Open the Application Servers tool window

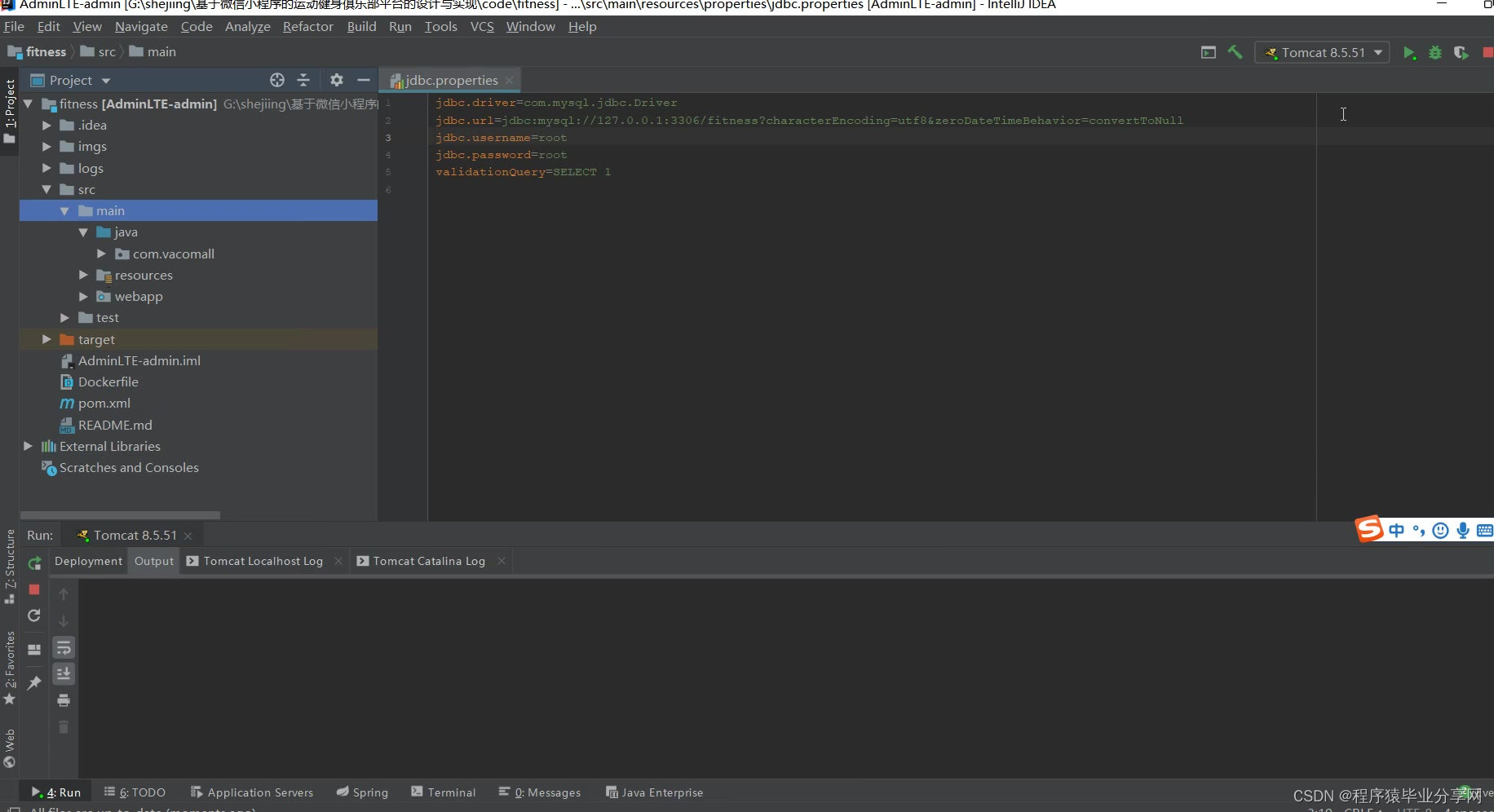[x=251, y=792]
